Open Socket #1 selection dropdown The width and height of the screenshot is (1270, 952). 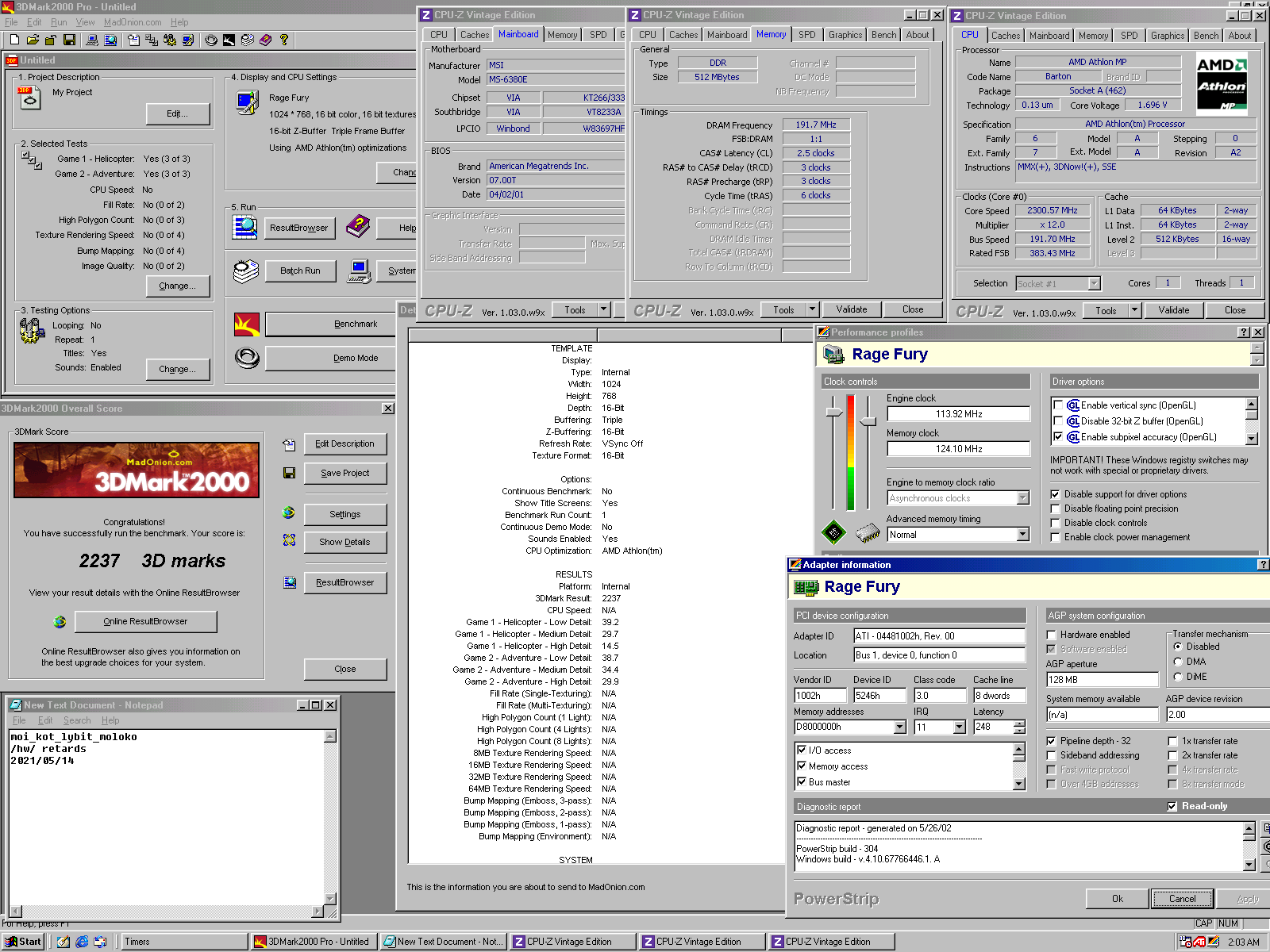pyautogui.click(x=1094, y=283)
